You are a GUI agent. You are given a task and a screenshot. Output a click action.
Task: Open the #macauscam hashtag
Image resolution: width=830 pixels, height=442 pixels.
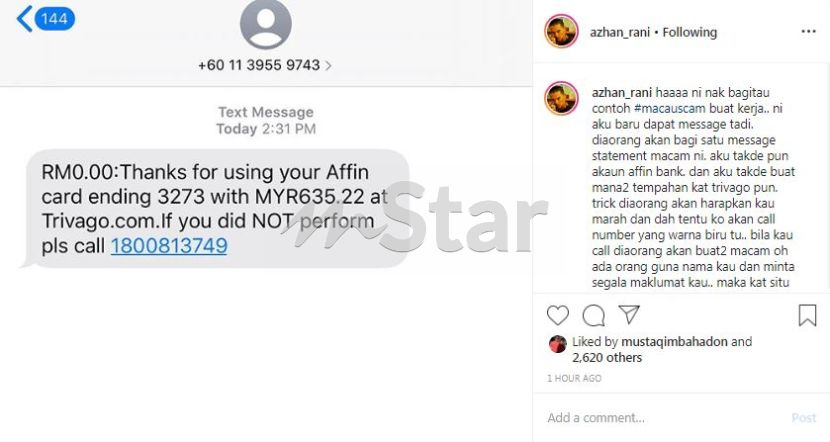coord(669,109)
